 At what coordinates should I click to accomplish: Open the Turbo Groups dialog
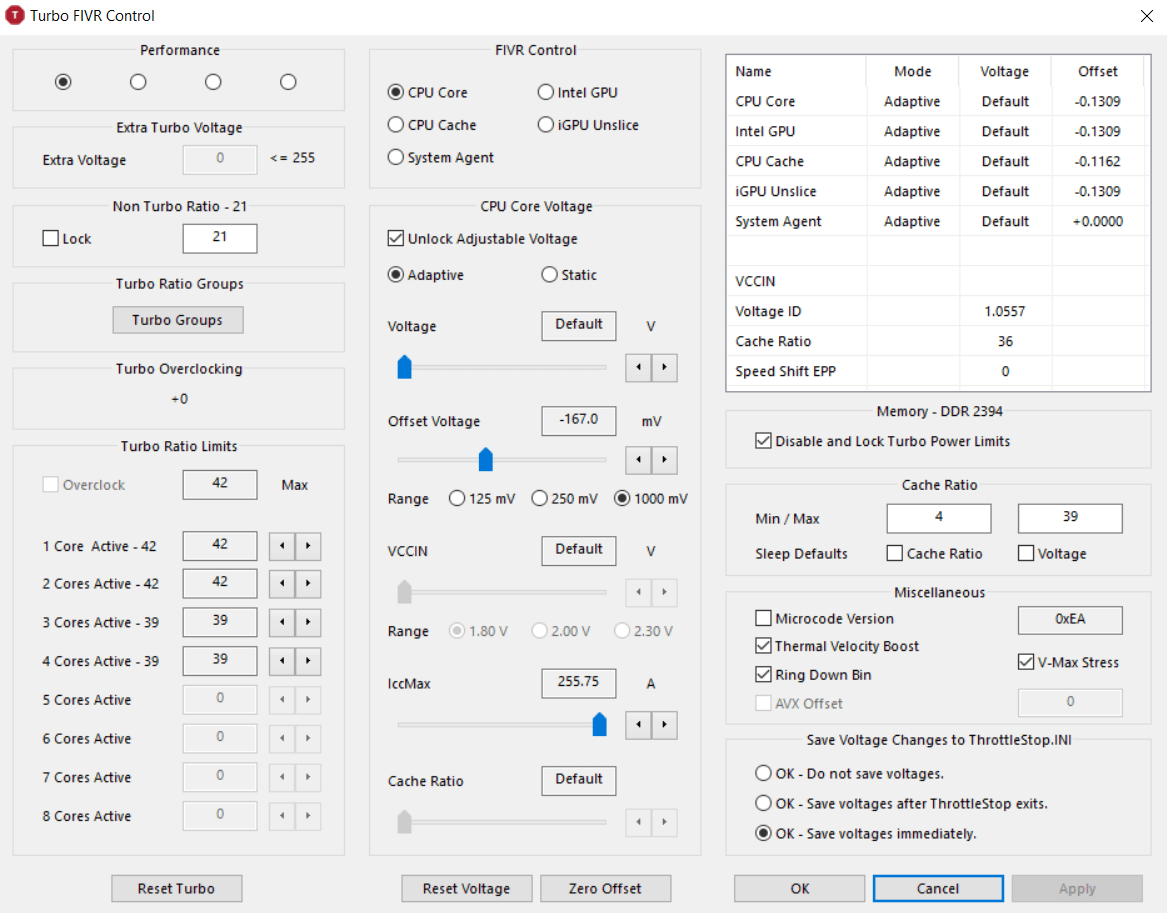(177, 320)
